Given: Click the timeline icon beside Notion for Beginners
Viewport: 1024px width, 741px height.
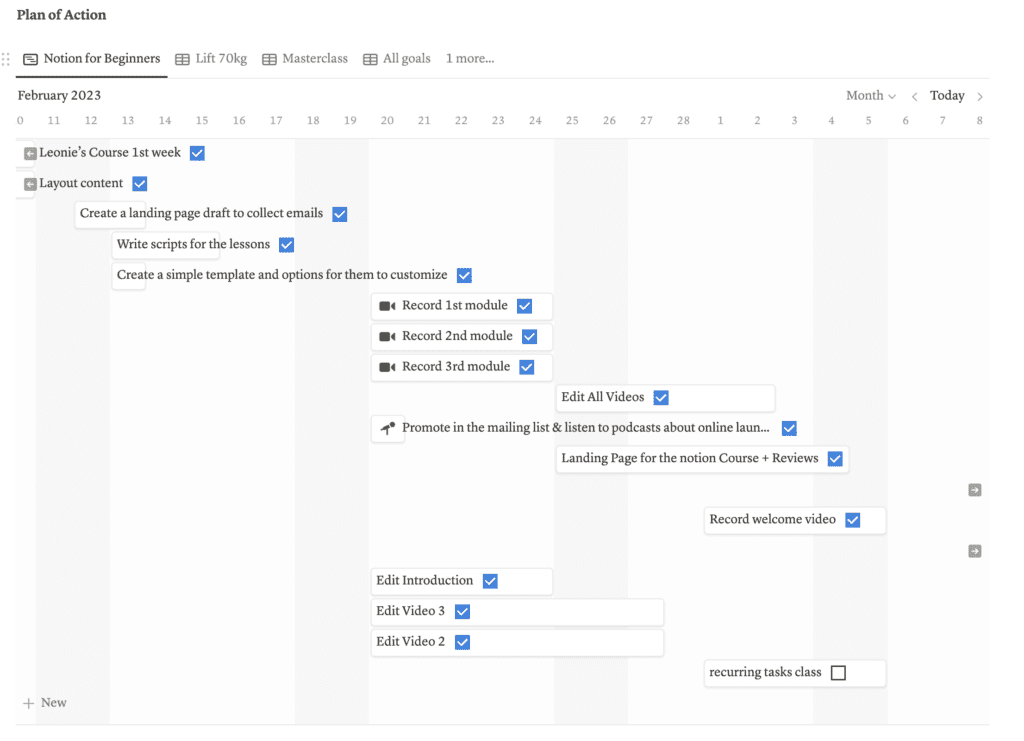Looking at the screenshot, I should [30, 59].
